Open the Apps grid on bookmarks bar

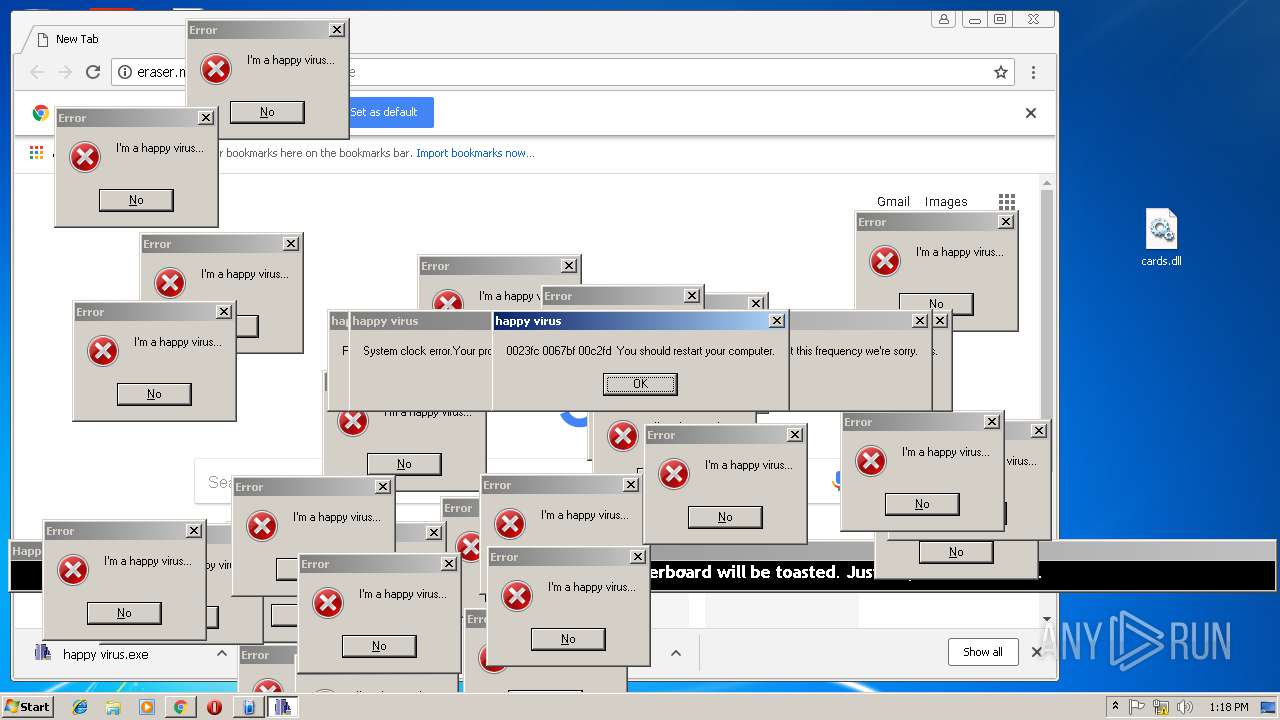click(x=36, y=153)
